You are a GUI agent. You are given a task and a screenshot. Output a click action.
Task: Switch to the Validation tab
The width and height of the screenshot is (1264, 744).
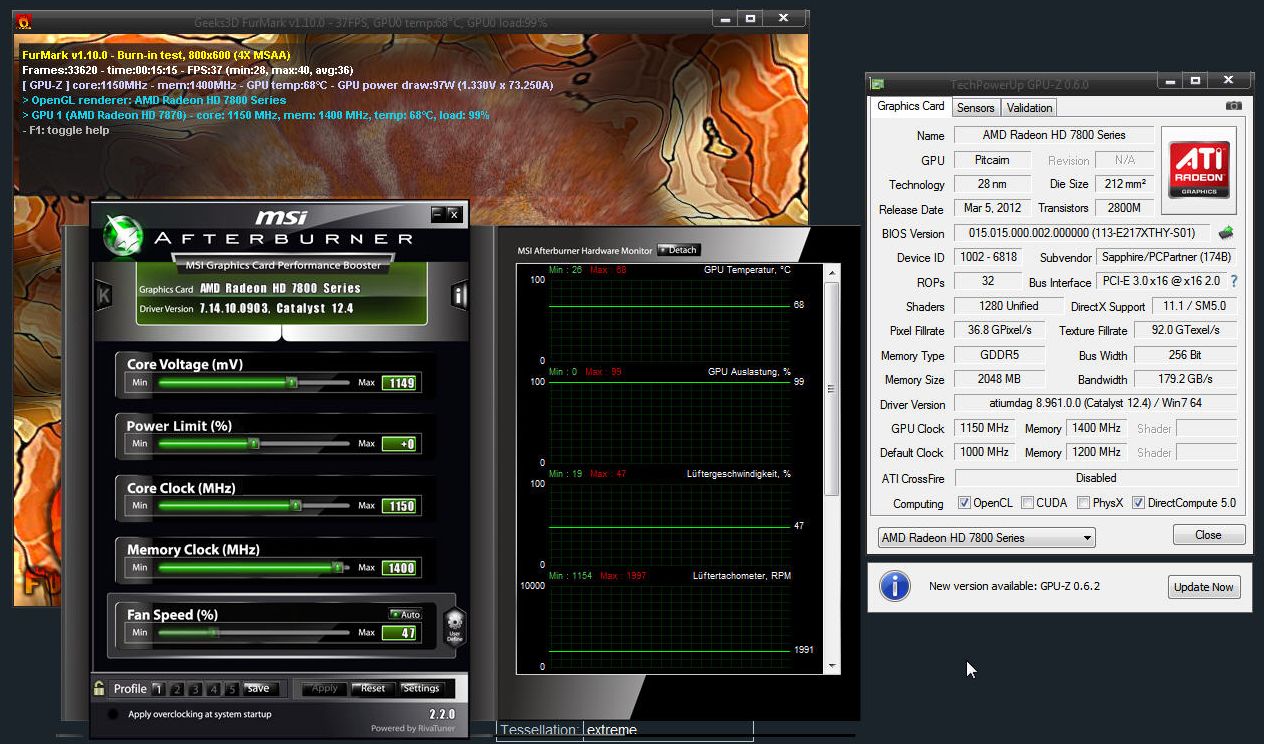[x=1029, y=107]
